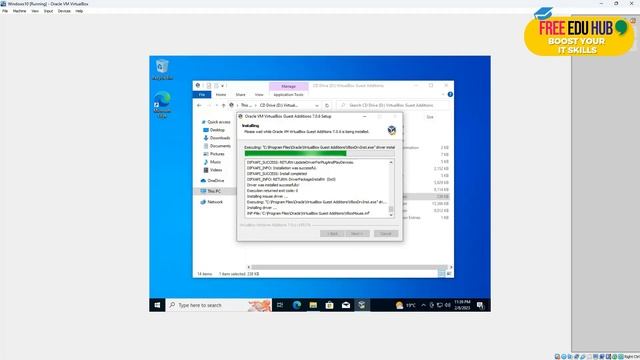Open the Windows Start menu
This screenshot has height=360, width=640.
157,305
